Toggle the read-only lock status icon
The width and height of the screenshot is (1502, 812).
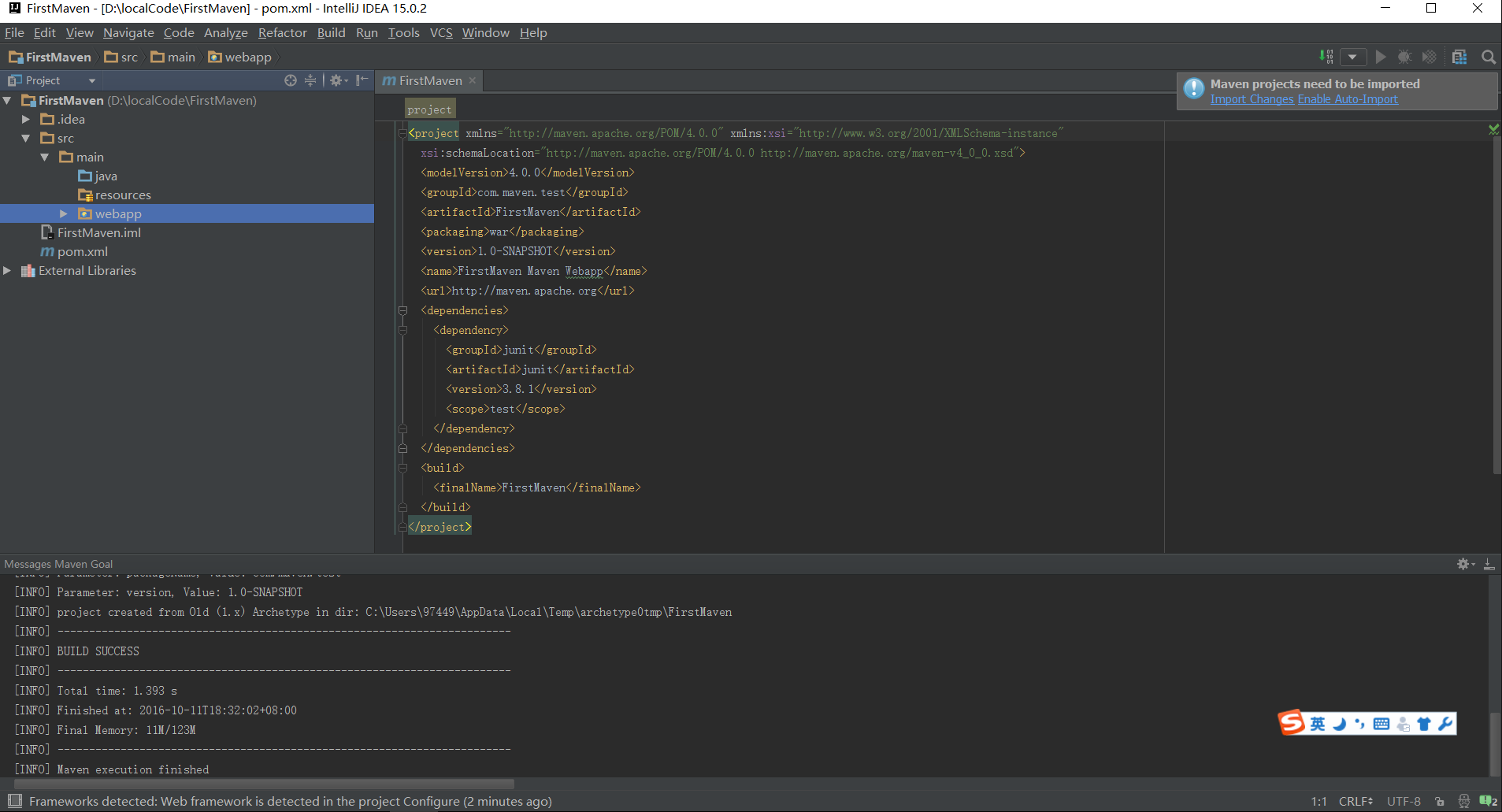(1440, 801)
